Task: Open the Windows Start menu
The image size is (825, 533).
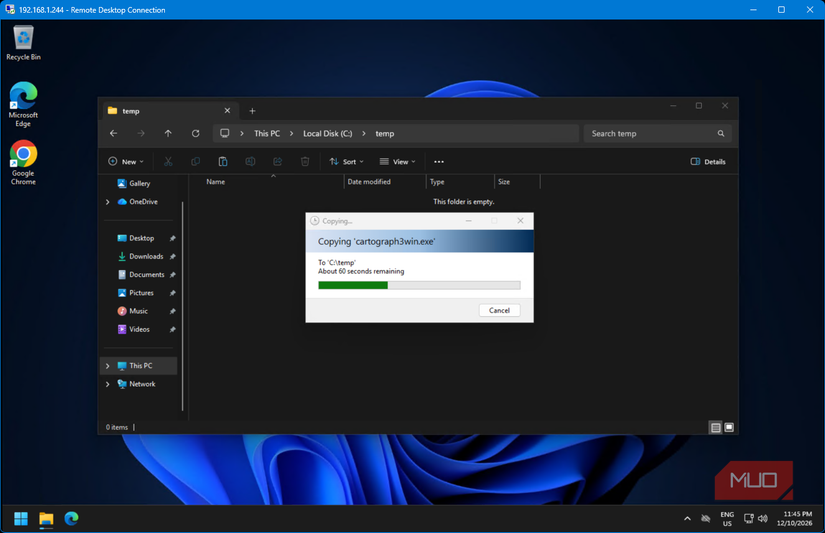Action: point(21,518)
